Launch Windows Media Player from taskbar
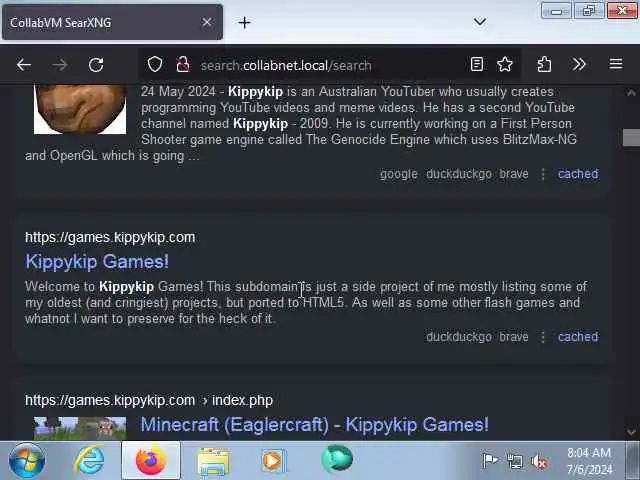 274,461
